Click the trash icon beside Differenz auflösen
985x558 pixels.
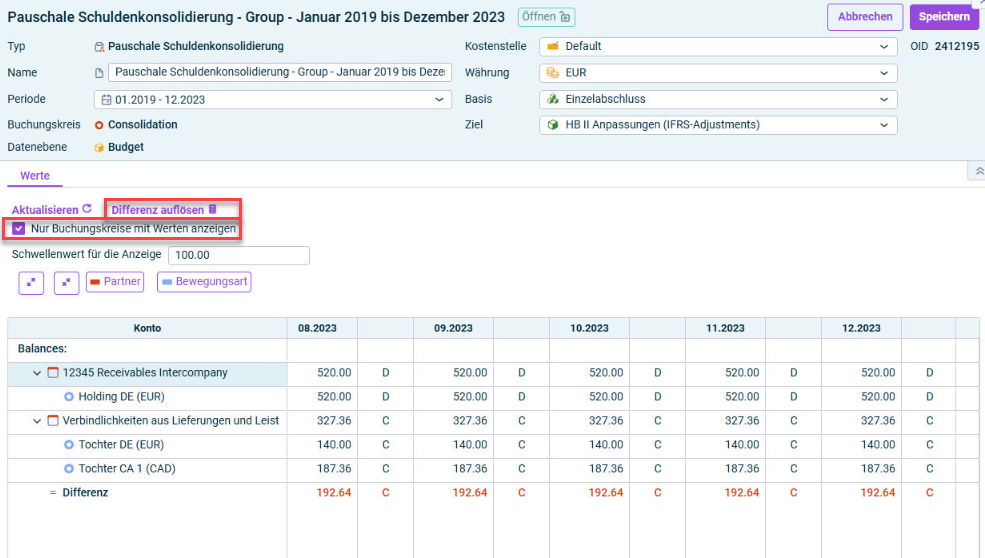(x=212, y=209)
